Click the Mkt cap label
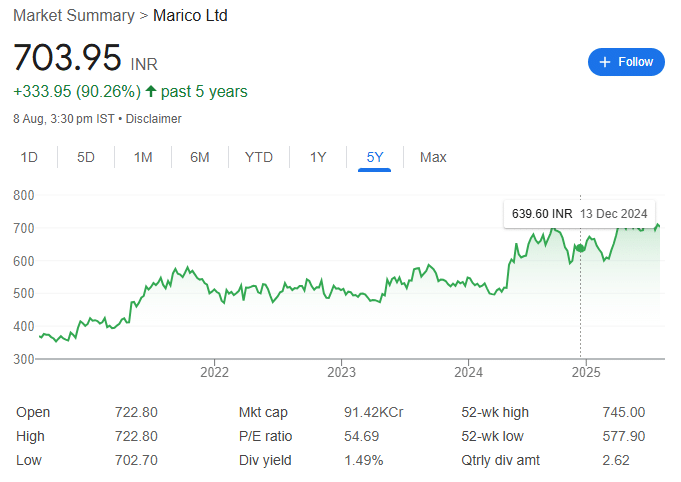Image resolution: width=681 pixels, height=482 pixels. (263, 412)
